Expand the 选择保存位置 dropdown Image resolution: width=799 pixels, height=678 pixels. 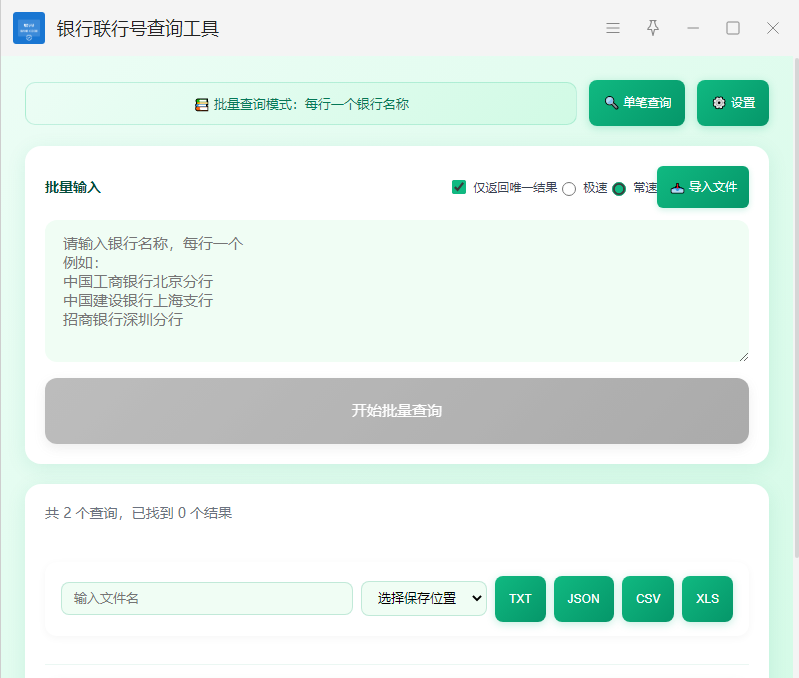(424, 599)
